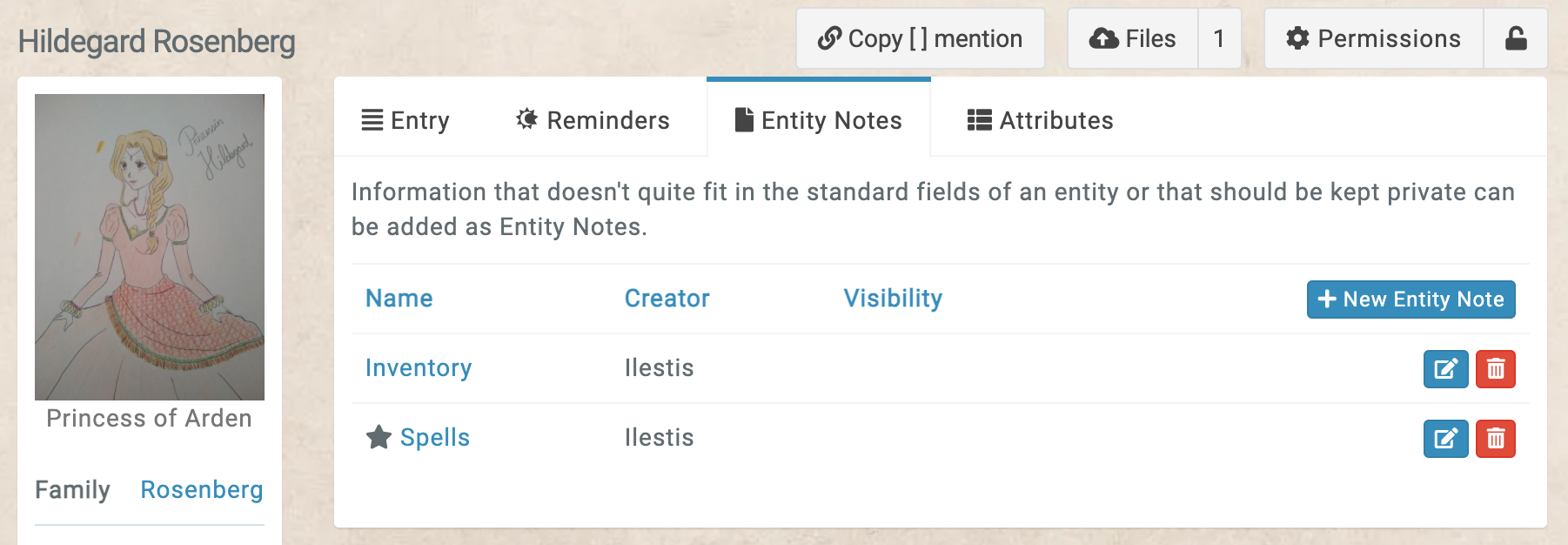The image size is (1568, 545).
Task: Open the Reminders tab
Action: 593,120
